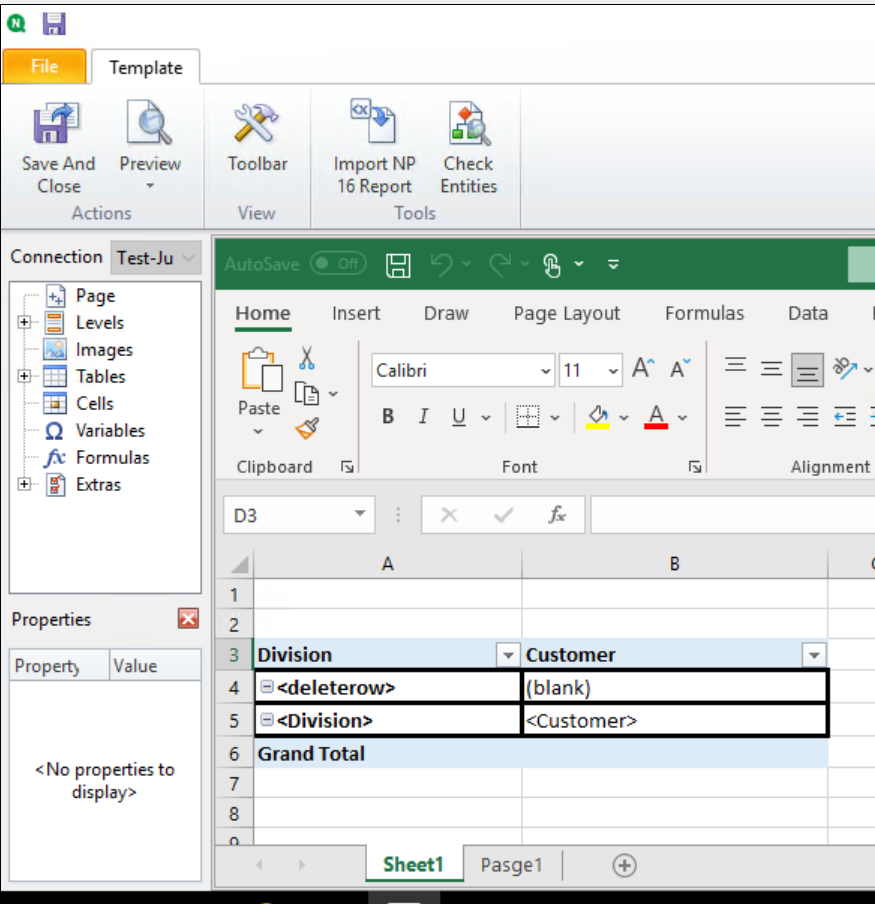The width and height of the screenshot is (875, 904).
Task: Redo the action in Excel
Action: (500, 265)
